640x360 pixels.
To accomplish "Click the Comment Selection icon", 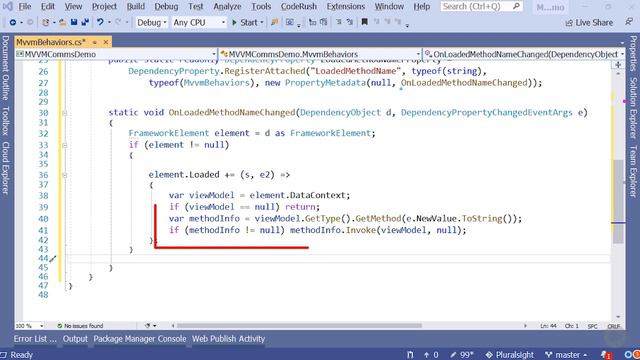I will click(x=312, y=22).
